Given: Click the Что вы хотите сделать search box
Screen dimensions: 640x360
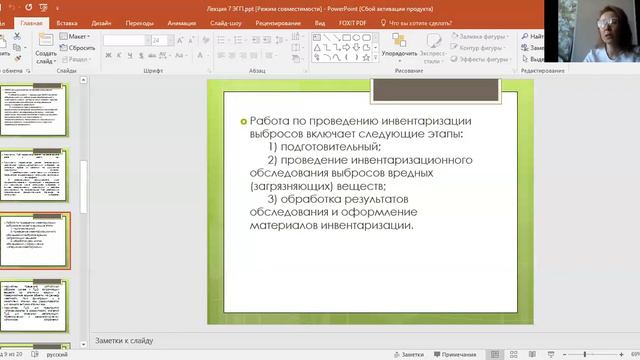Looking at the screenshot, I should (x=416, y=23).
